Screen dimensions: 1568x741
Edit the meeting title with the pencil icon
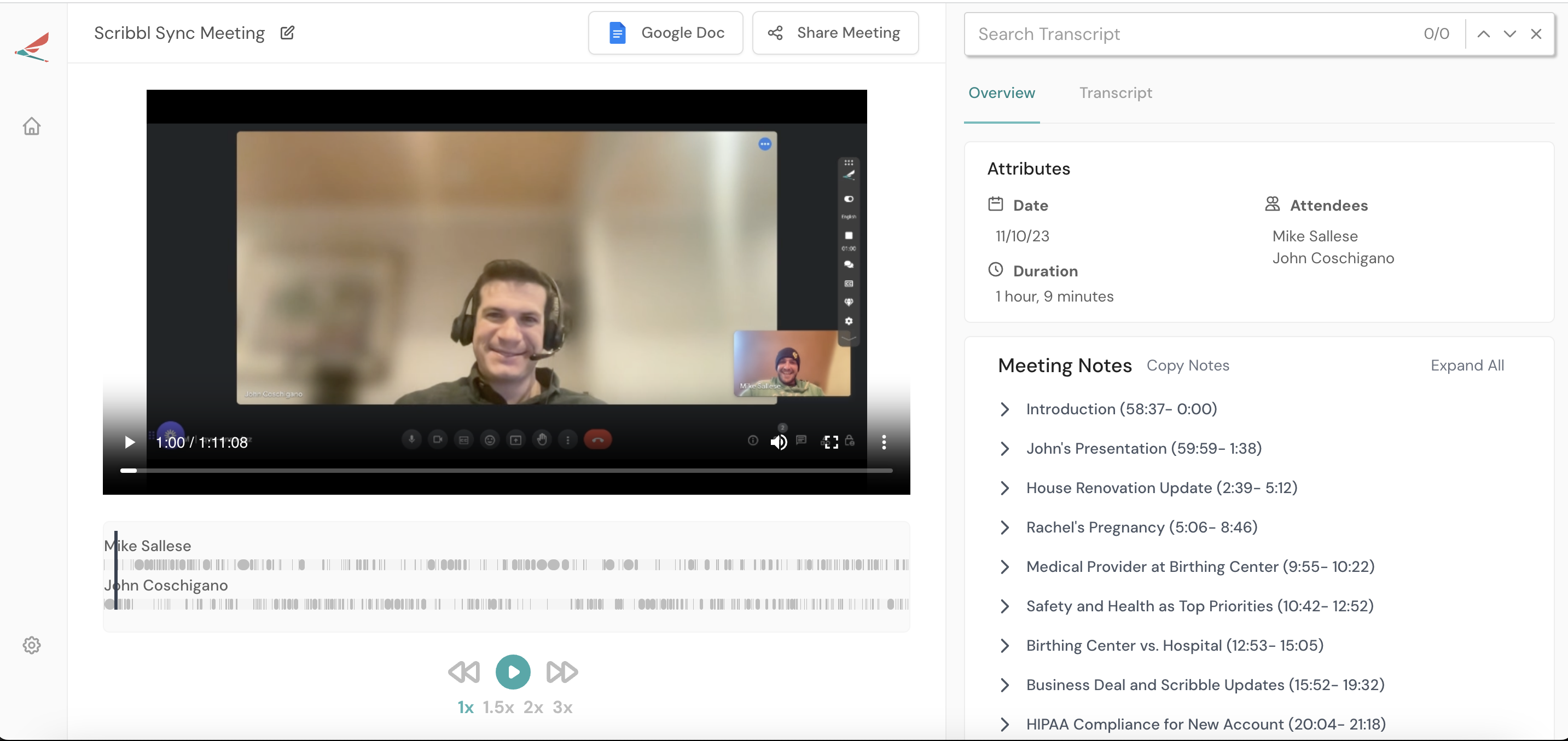pyautogui.click(x=287, y=33)
